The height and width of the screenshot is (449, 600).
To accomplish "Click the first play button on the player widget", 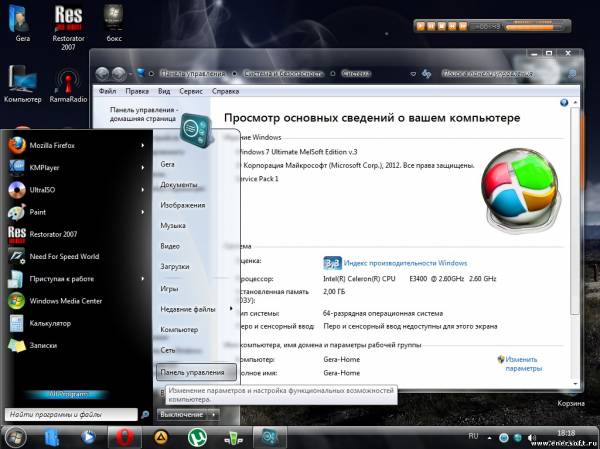I will 420,26.
